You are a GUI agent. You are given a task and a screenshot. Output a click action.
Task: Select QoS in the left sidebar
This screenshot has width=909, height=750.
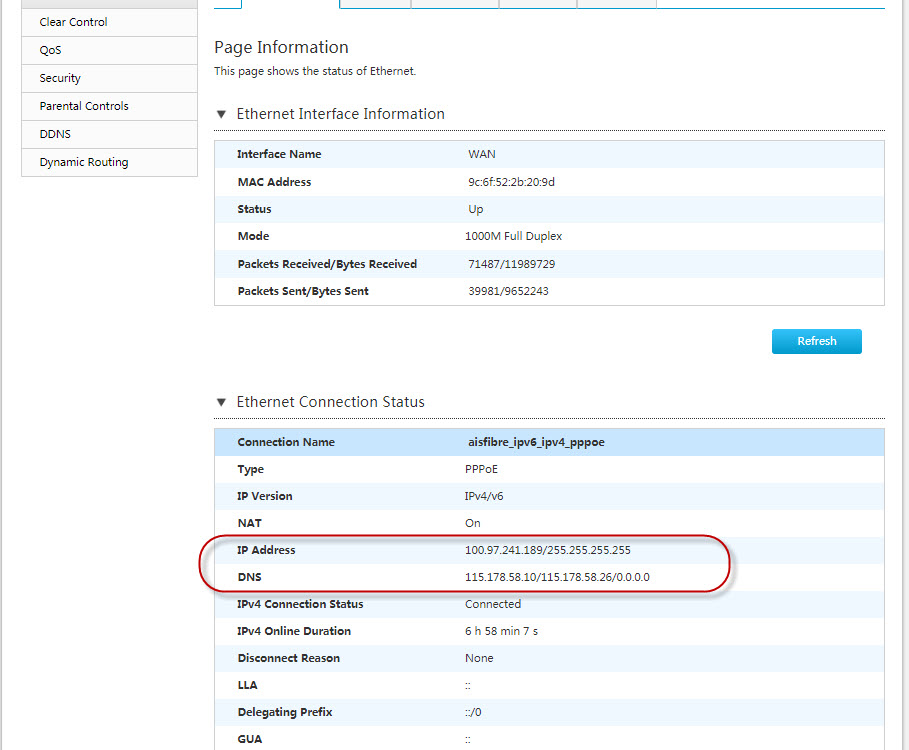(51, 50)
